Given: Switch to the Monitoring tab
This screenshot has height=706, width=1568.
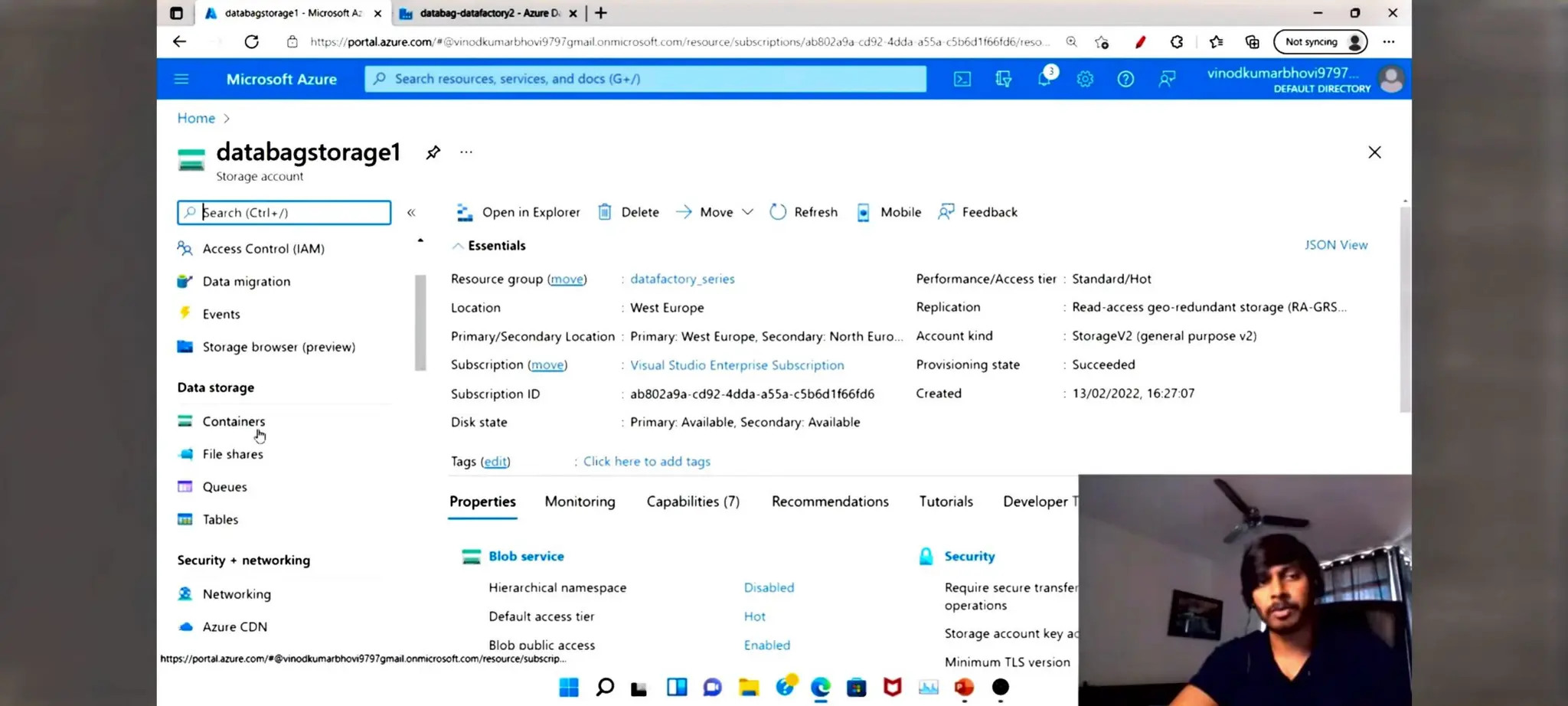Looking at the screenshot, I should (x=580, y=502).
